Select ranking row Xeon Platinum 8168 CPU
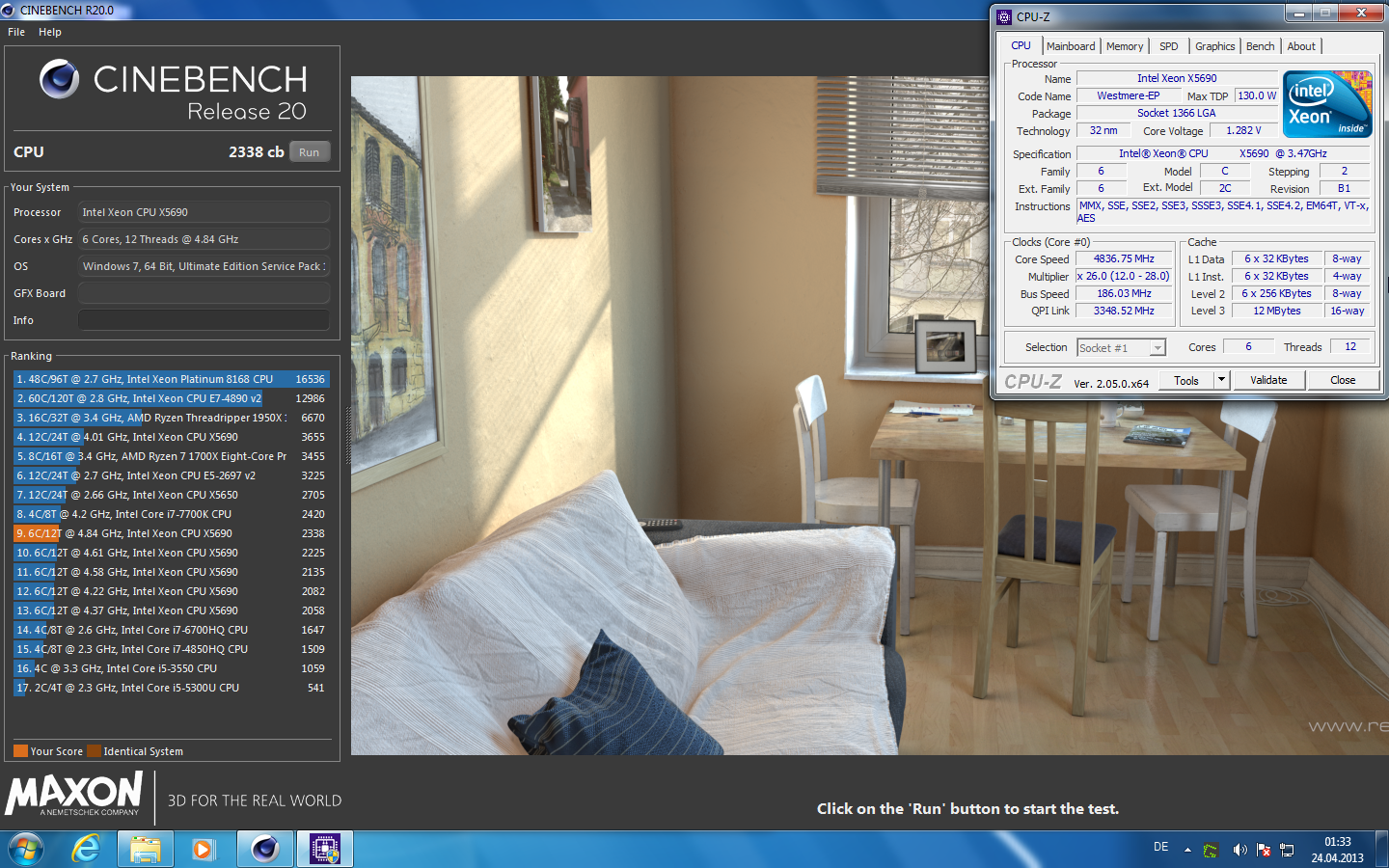Screen dimensions: 1389x868 [171, 379]
